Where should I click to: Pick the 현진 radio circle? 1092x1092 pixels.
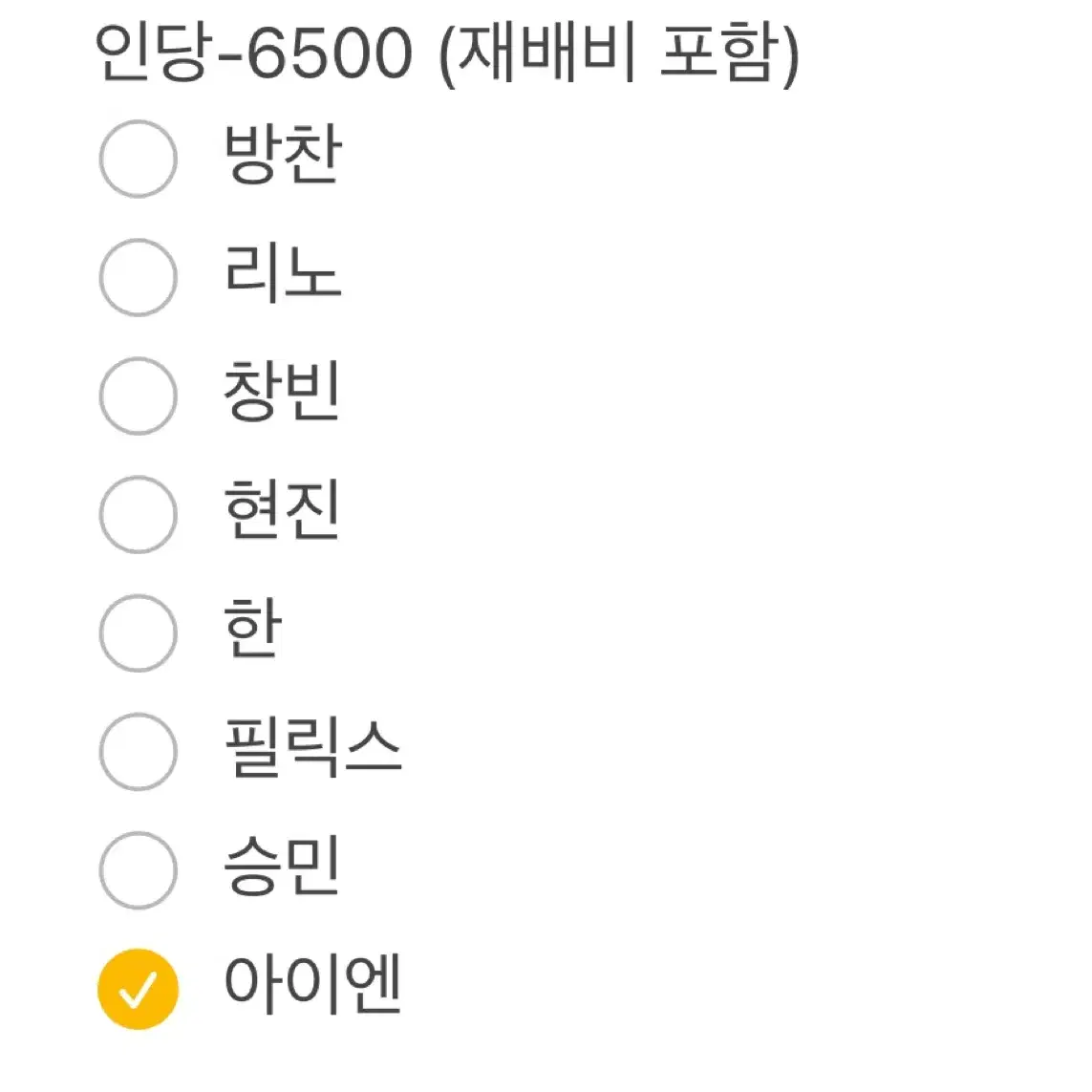point(138,515)
